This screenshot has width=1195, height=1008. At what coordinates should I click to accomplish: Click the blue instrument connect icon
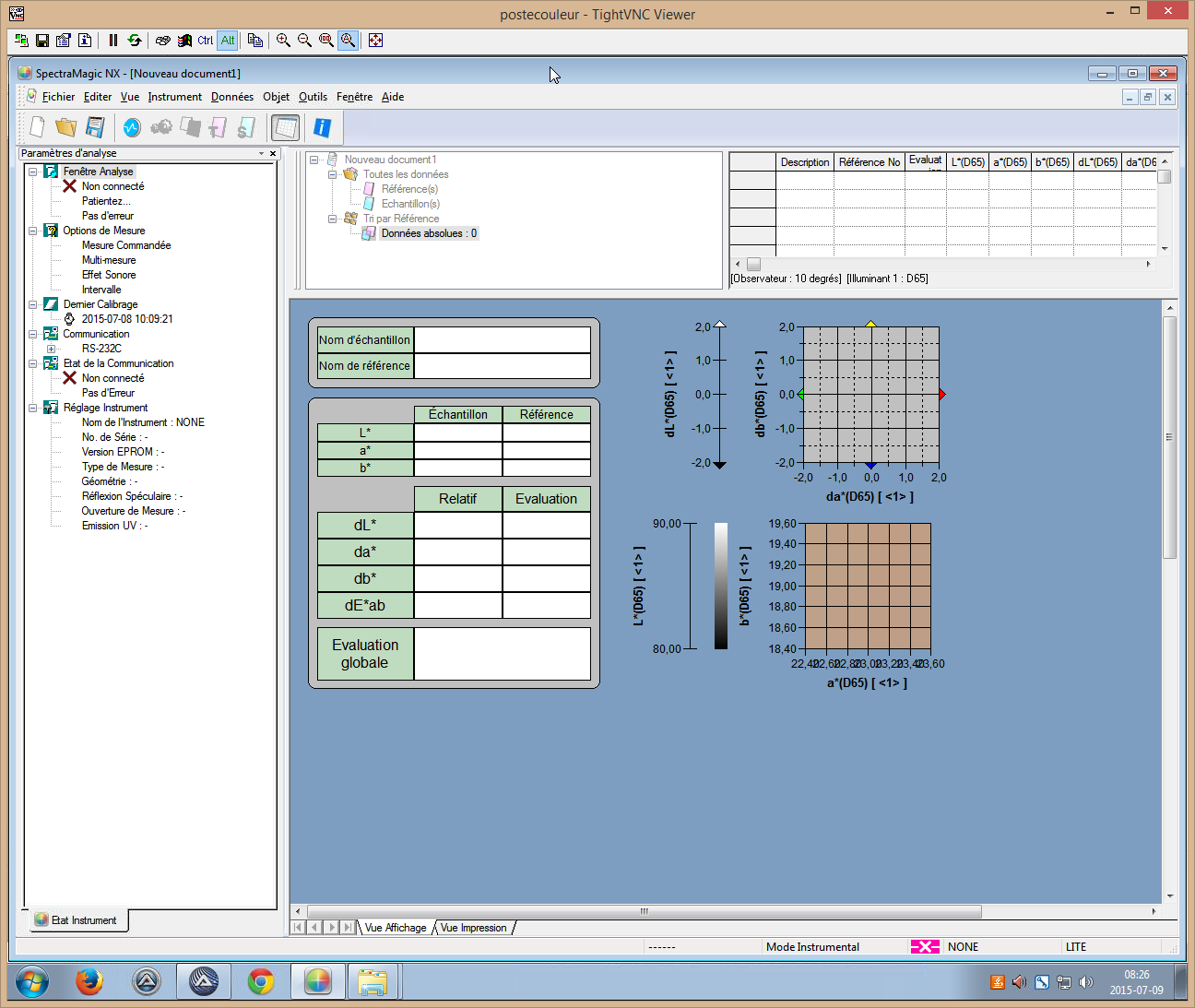click(x=132, y=127)
